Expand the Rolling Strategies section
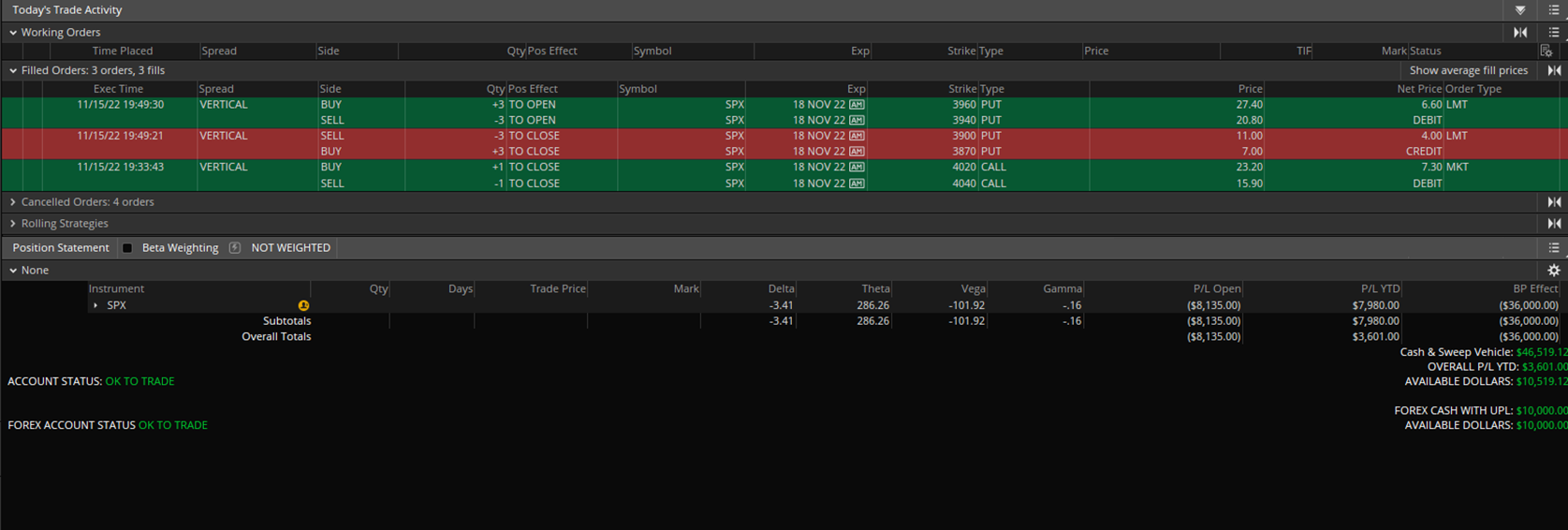1568x530 pixels. click(x=13, y=224)
